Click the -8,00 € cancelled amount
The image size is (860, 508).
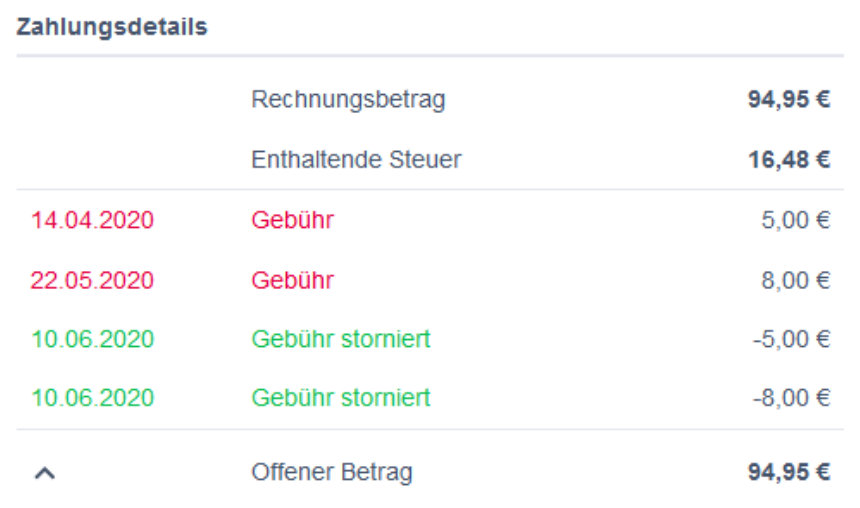(792, 399)
